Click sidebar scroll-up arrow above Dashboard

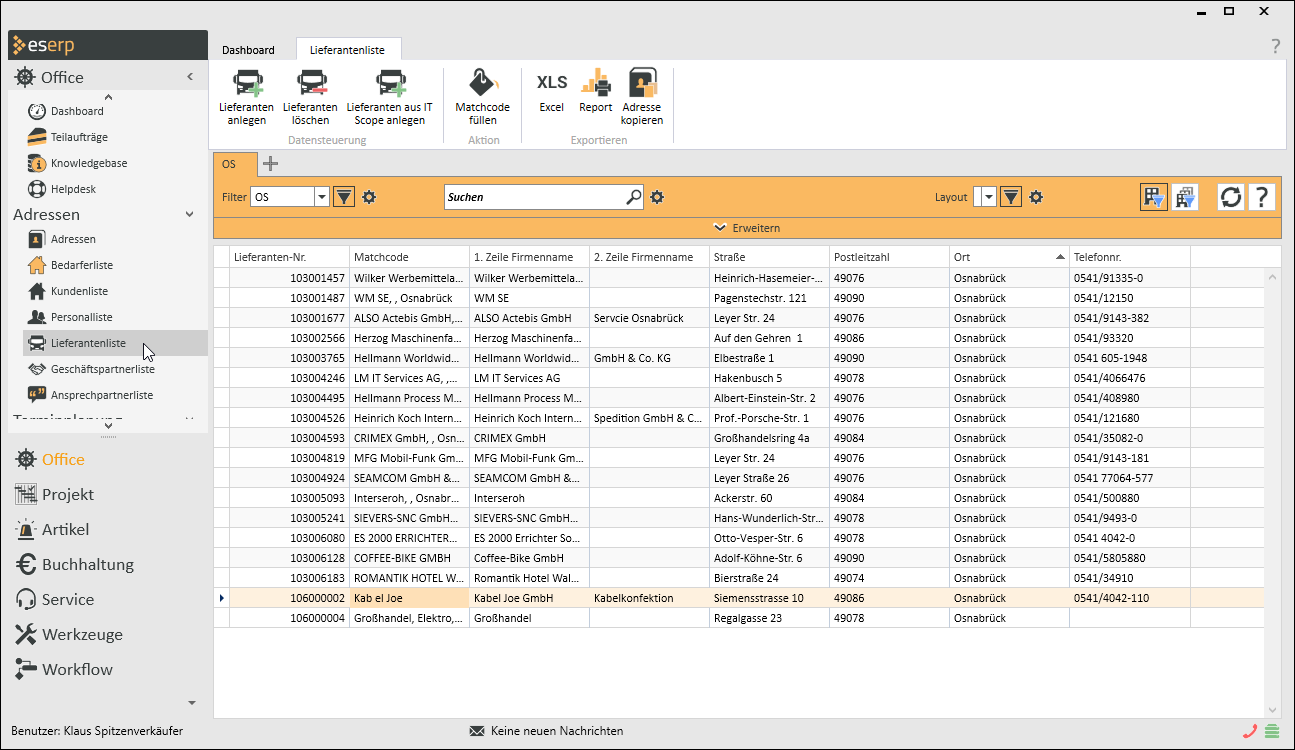(x=108, y=97)
